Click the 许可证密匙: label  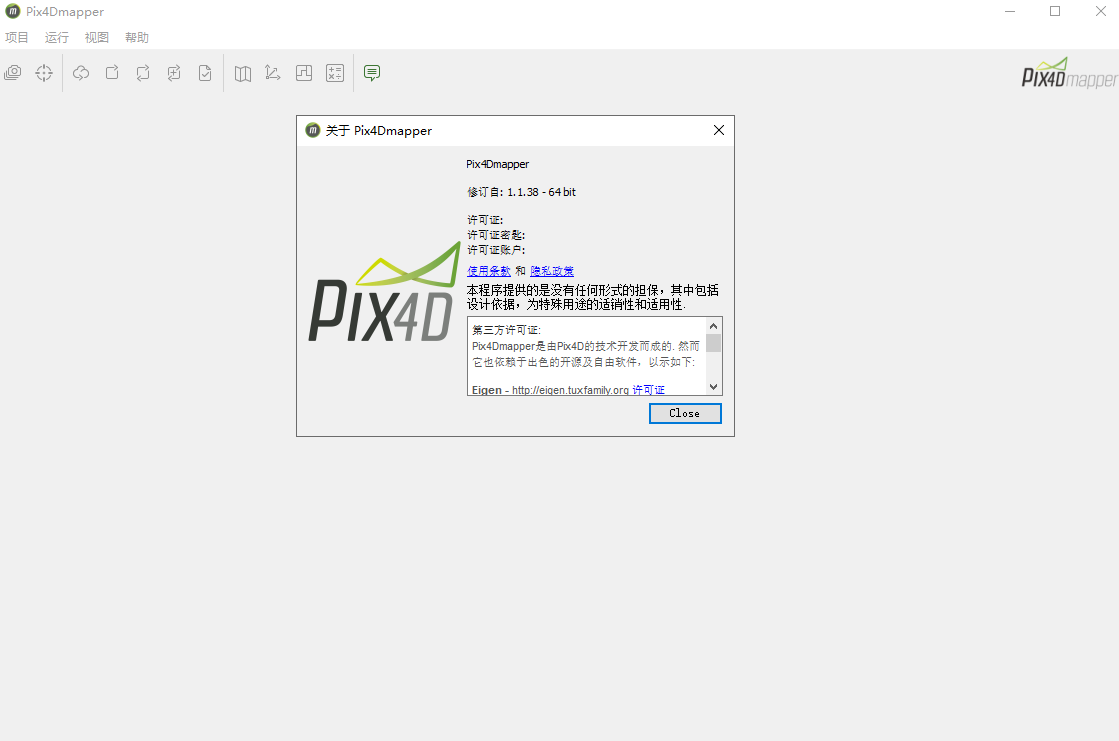(x=496, y=235)
